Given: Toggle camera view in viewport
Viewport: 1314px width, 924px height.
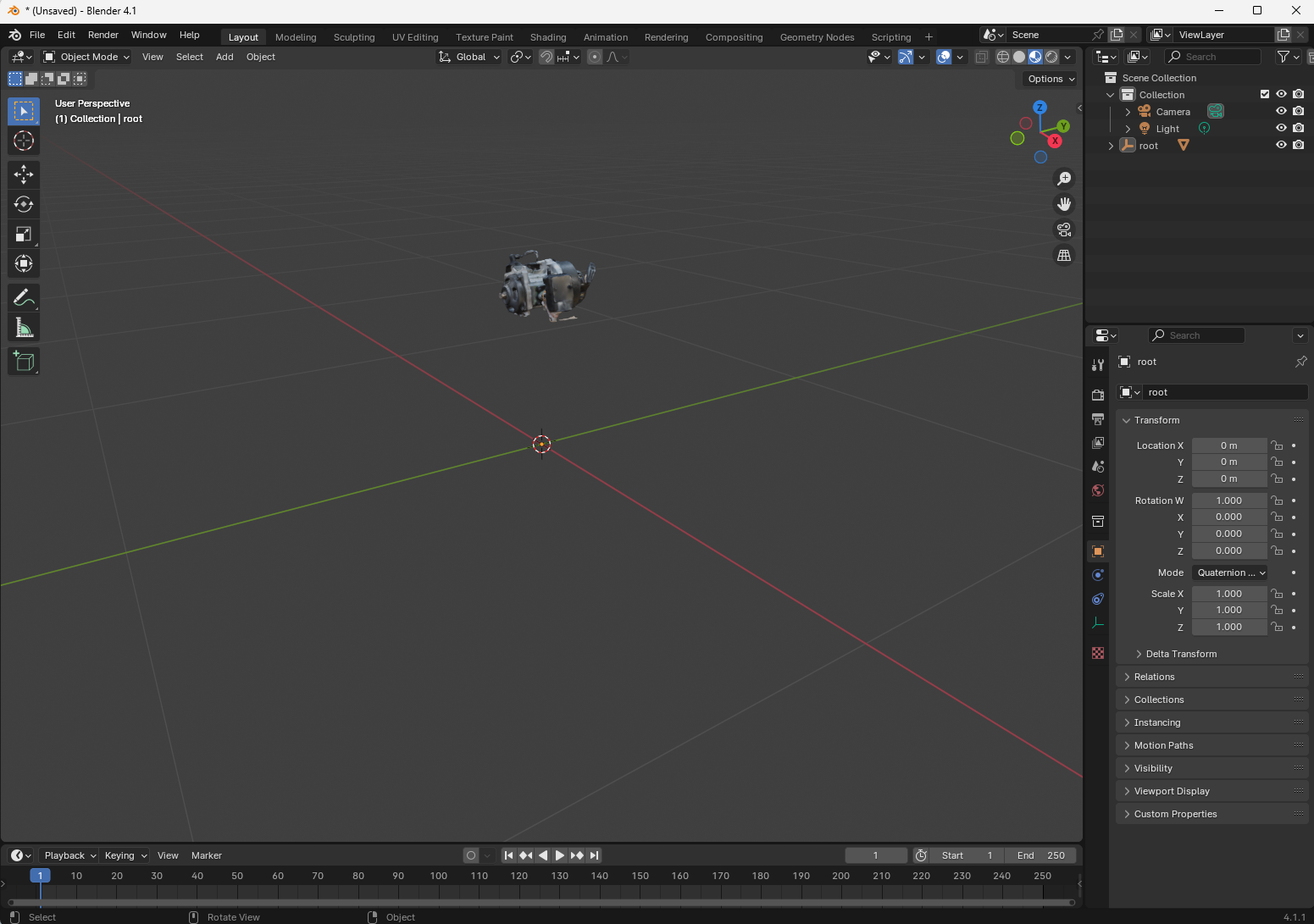Looking at the screenshot, I should pos(1064,230).
